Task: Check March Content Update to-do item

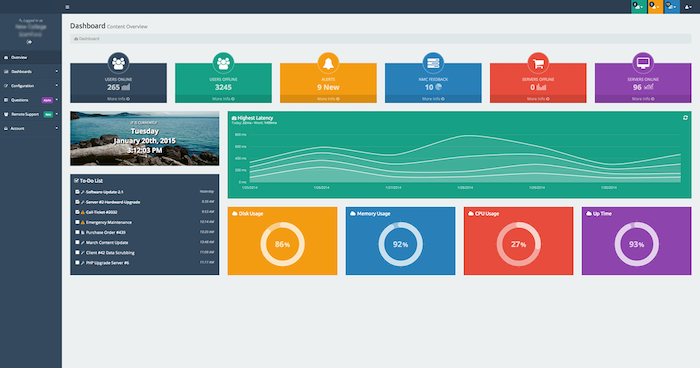Action: pyautogui.click(x=77, y=243)
